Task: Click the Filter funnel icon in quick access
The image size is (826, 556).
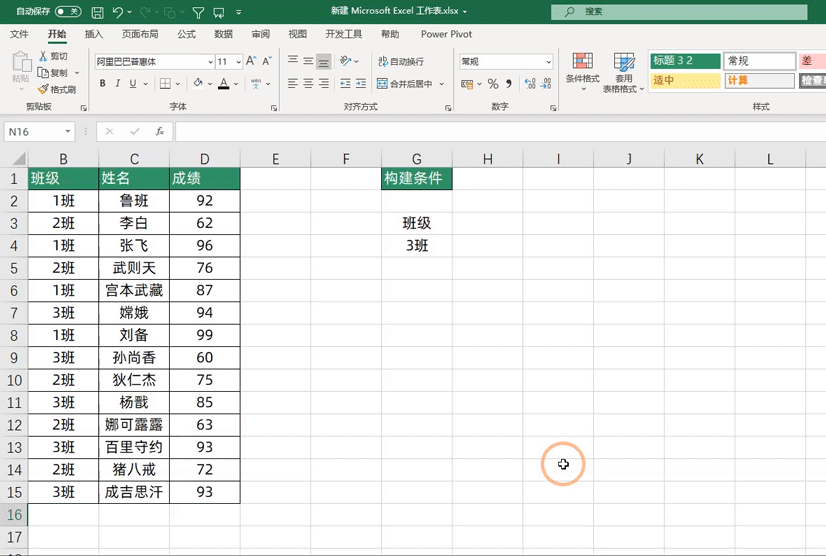Action: [198, 13]
